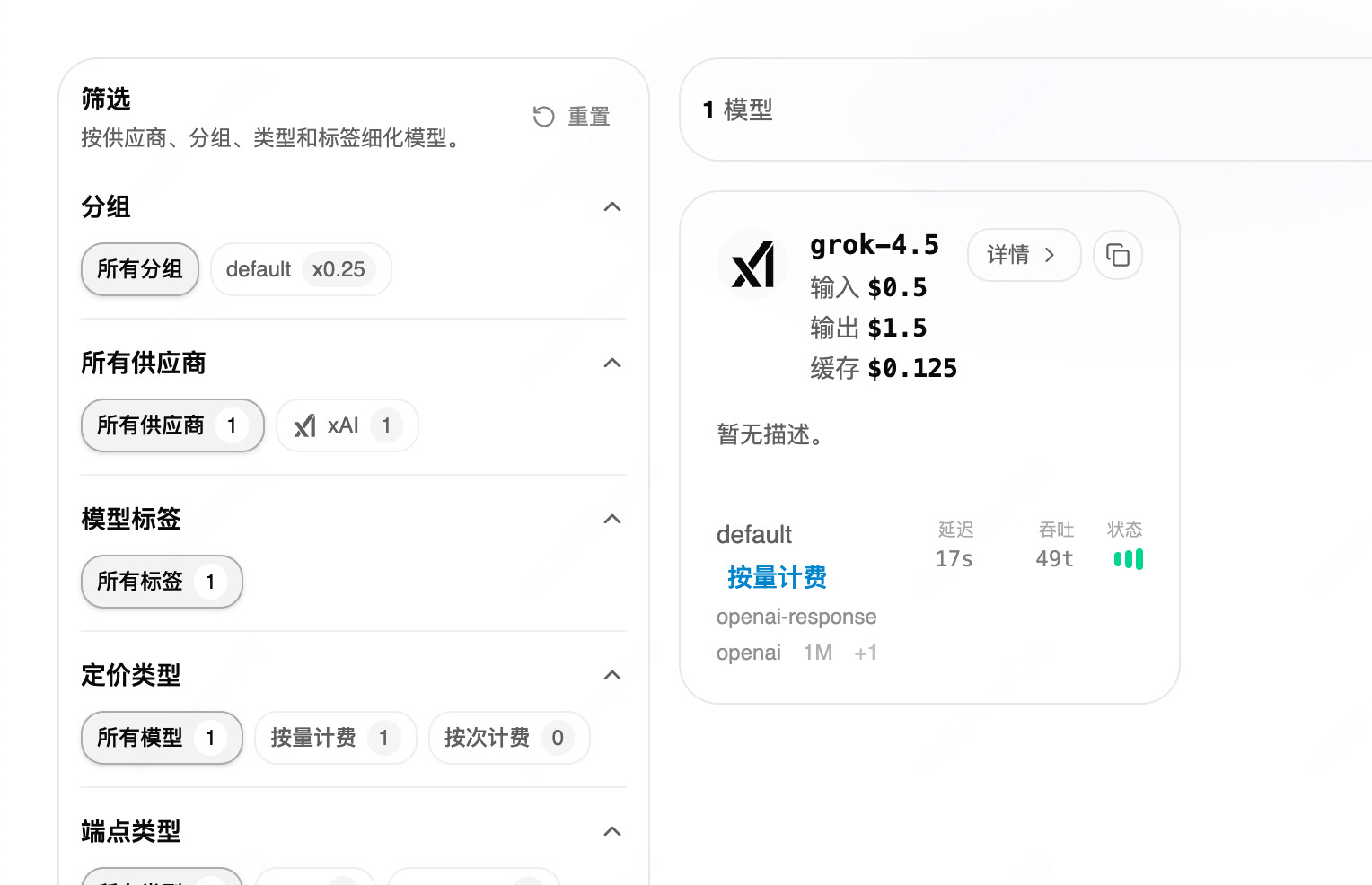This screenshot has width=1372, height=885.
Task: Open 详情 for grok-4.5
Action: [1024, 255]
